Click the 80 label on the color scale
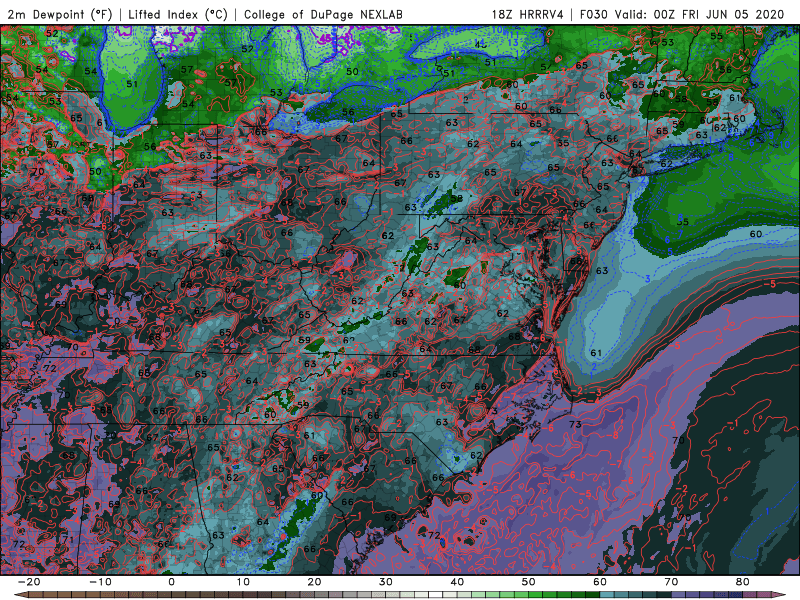 click(x=743, y=582)
